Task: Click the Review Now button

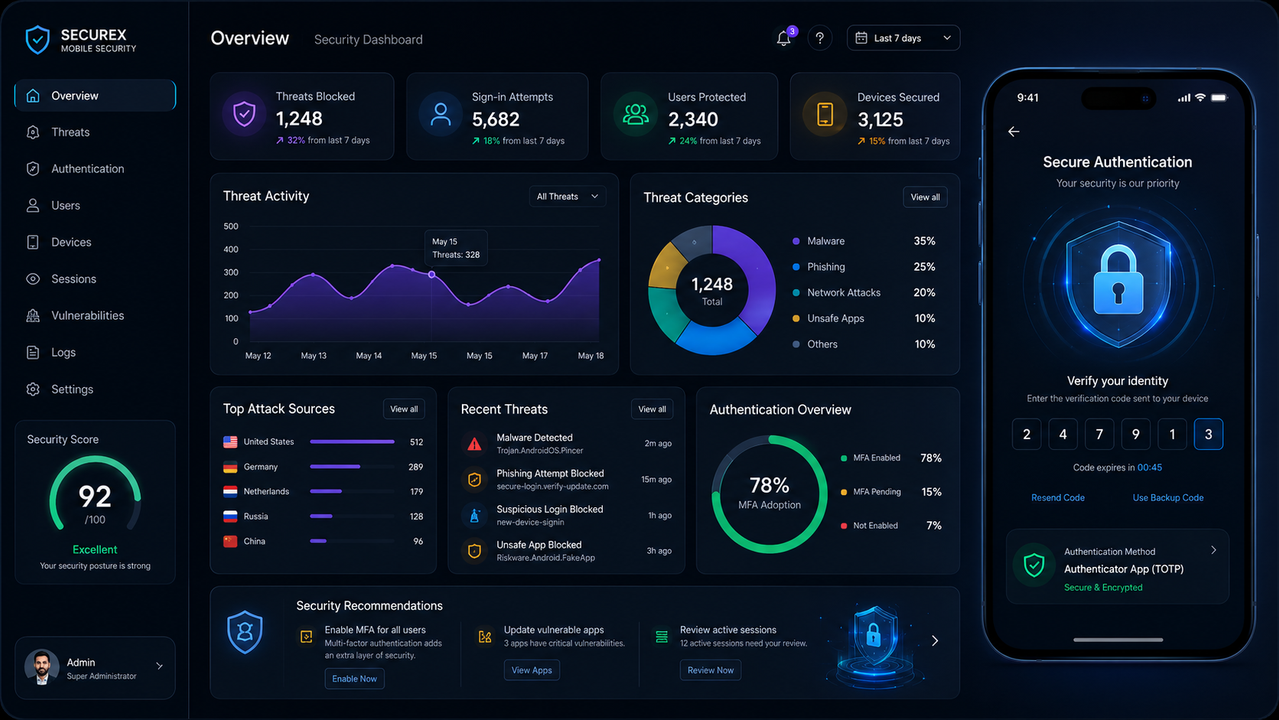Action: (x=711, y=670)
